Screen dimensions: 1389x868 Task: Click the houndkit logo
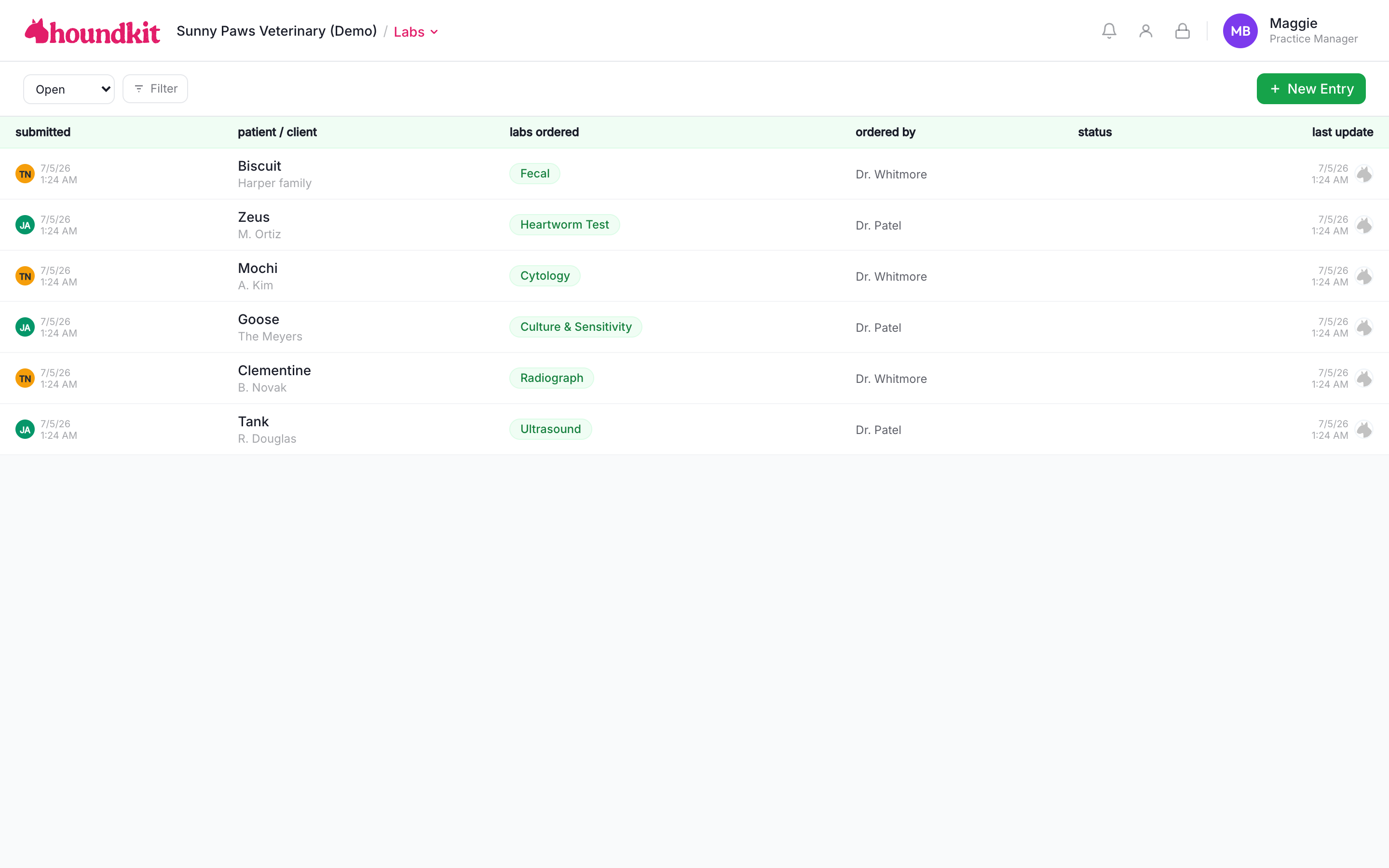93,31
